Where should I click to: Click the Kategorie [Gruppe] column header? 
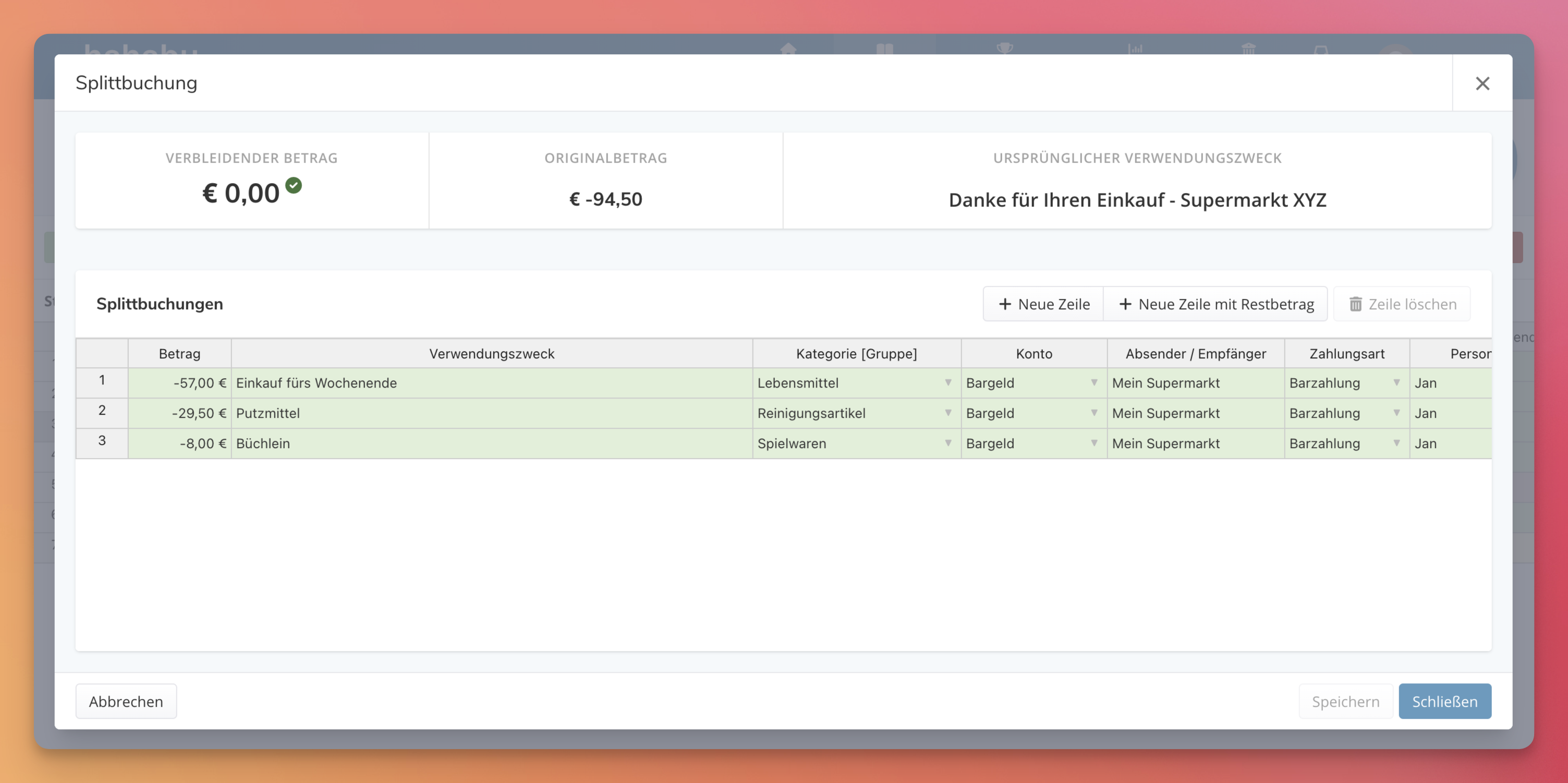[856, 354]
